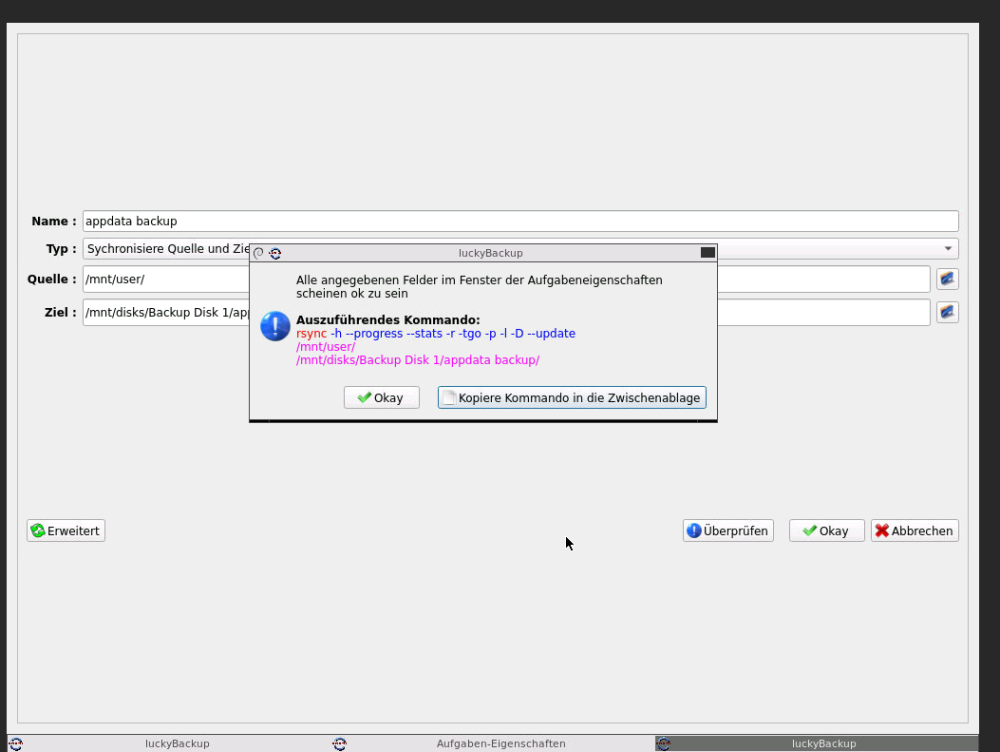Close the luckyBackup dialog via dark box
Screen dimensions: 1000x752
707,253
